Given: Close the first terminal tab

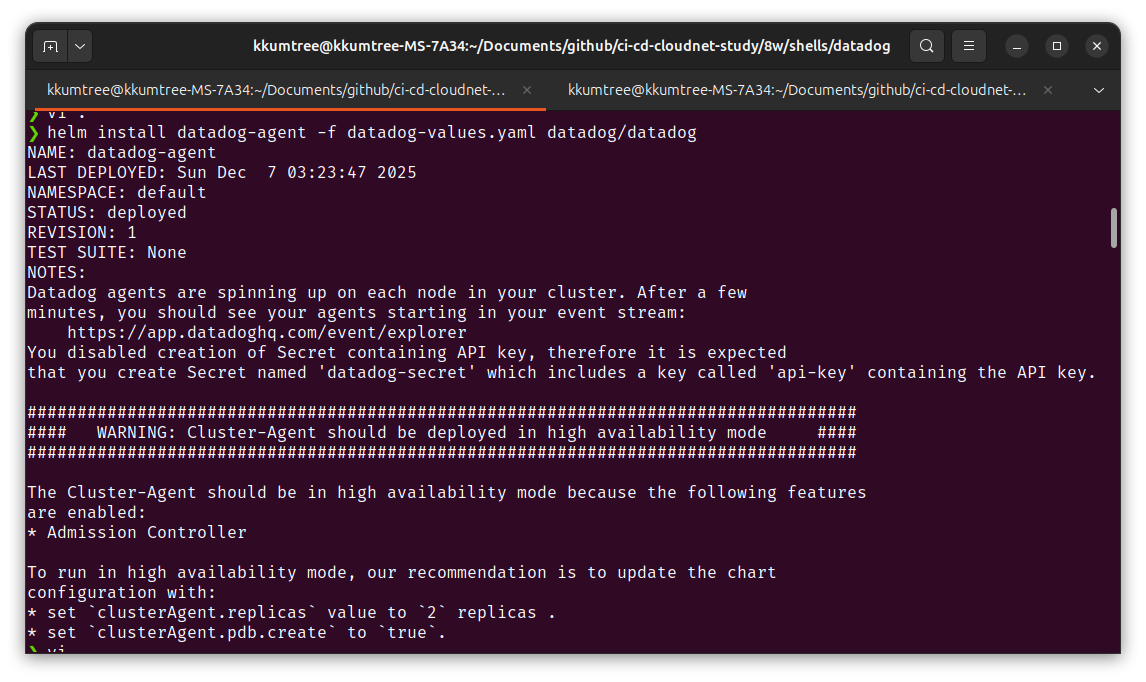Looking at the screenshot, I should [527, 90].
